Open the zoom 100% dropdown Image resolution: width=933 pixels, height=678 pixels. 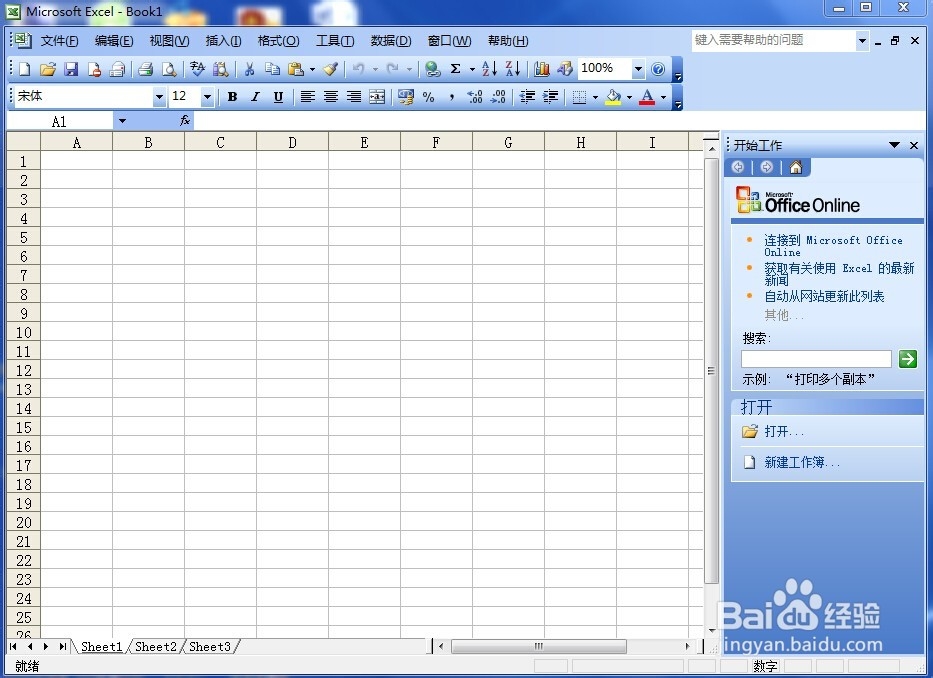[638, 69]
